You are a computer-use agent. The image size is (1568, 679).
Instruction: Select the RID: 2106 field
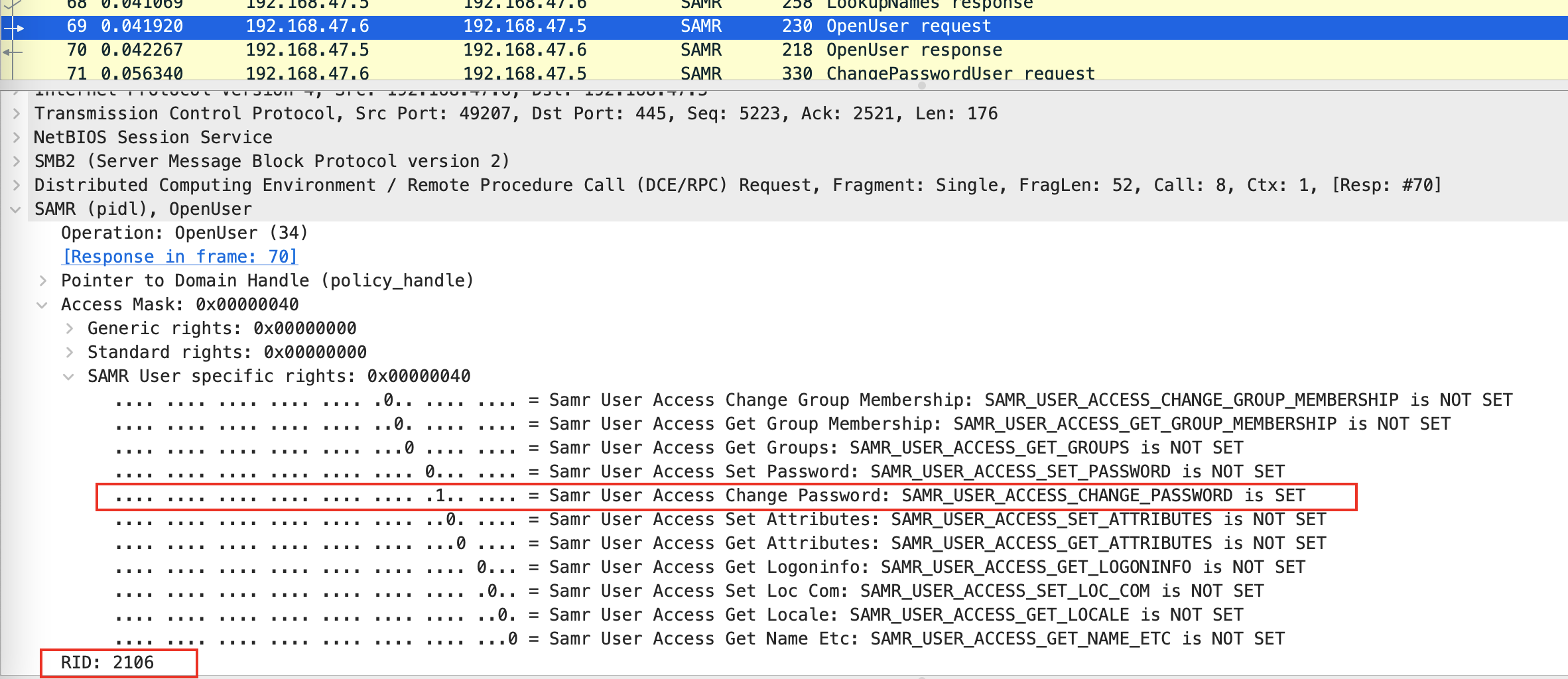pyautogui.click(x=107, y=662)
